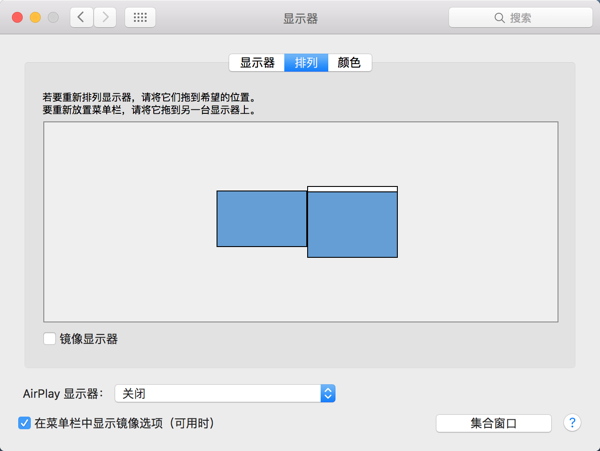Click the white menu bar strip
Image resolution: width=600 pixels, height=451 pixels.
[x=352, y=188]
